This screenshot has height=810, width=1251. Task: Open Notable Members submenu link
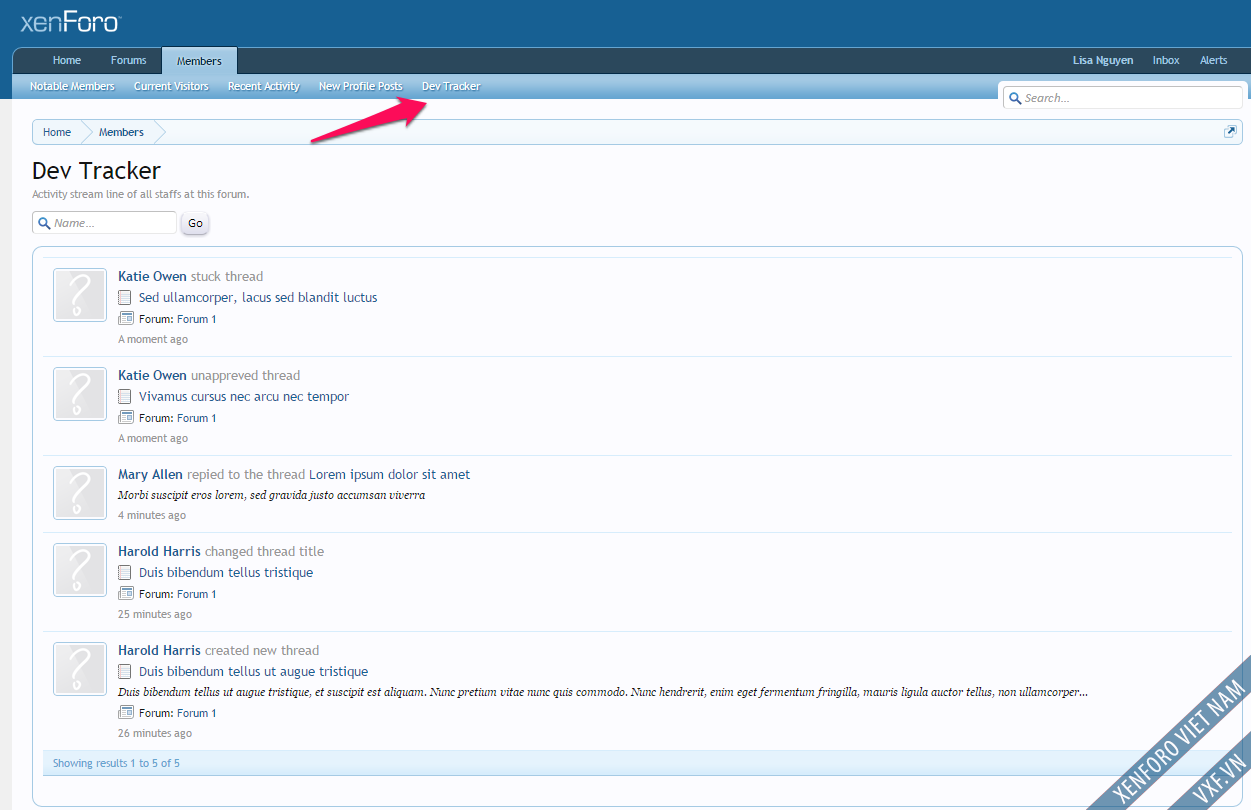pos(72,86)
